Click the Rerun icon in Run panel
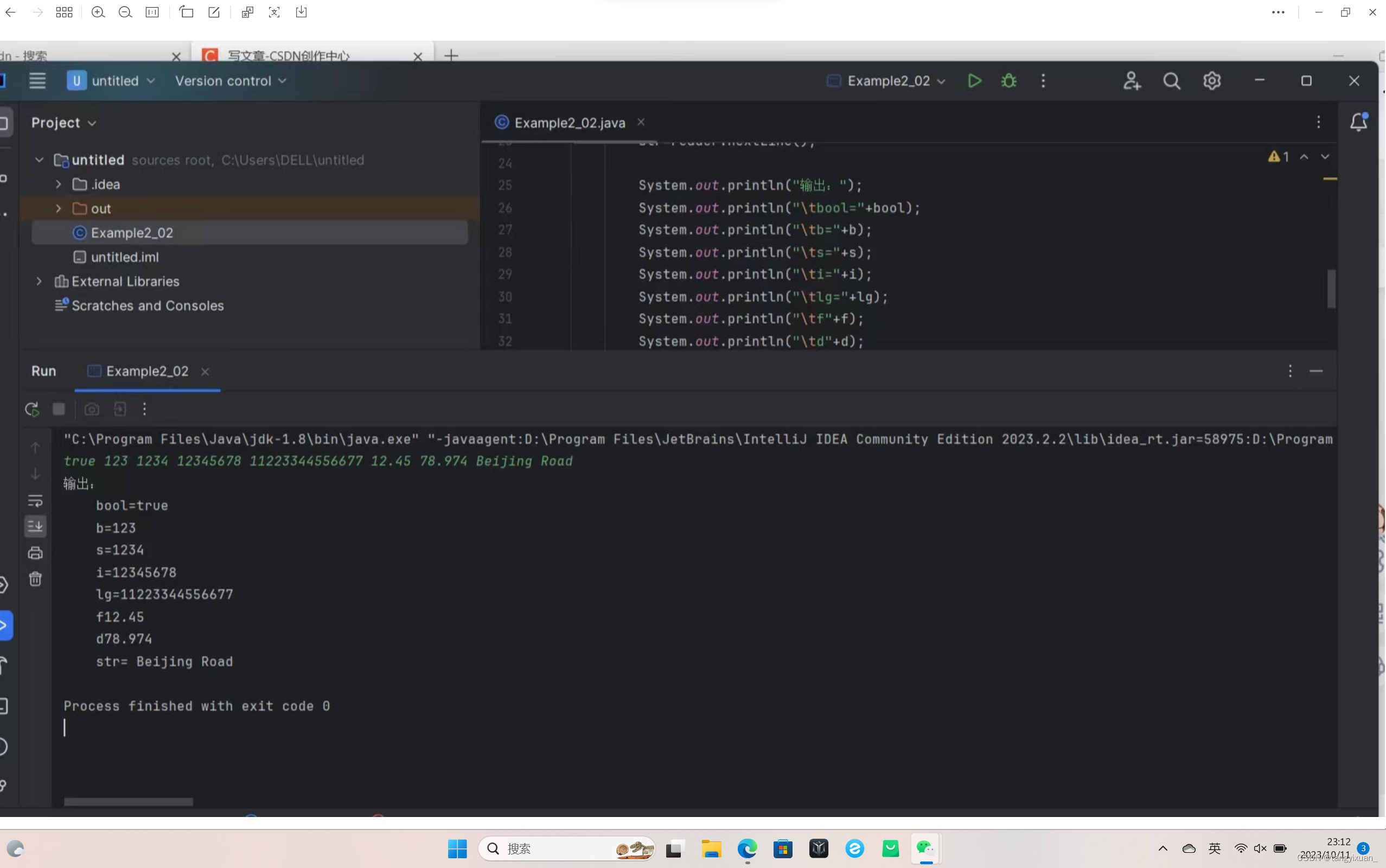 pyautogui.click(x=32, y=409)
